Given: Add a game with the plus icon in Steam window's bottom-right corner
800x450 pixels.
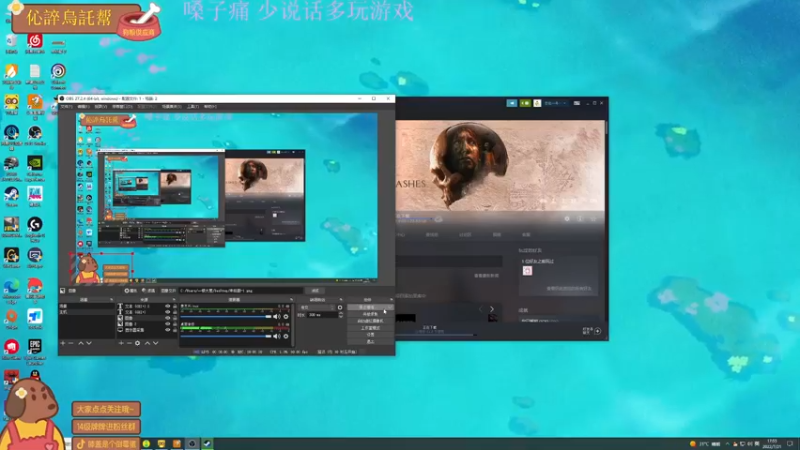Looking at the screenshot, I should (597, 331).
